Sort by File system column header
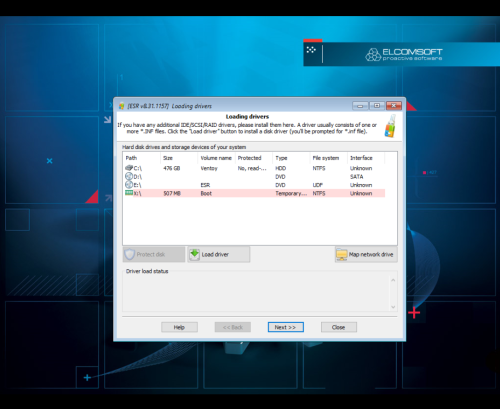Viewport: 500px width, 409px height. pyautogui.click(x=329, y=158)
